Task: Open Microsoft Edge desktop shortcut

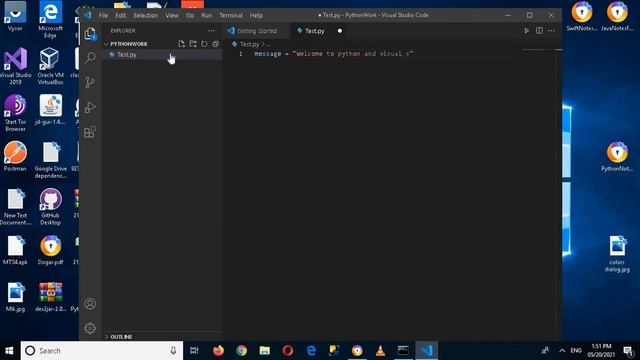Action: pos(51,20)
